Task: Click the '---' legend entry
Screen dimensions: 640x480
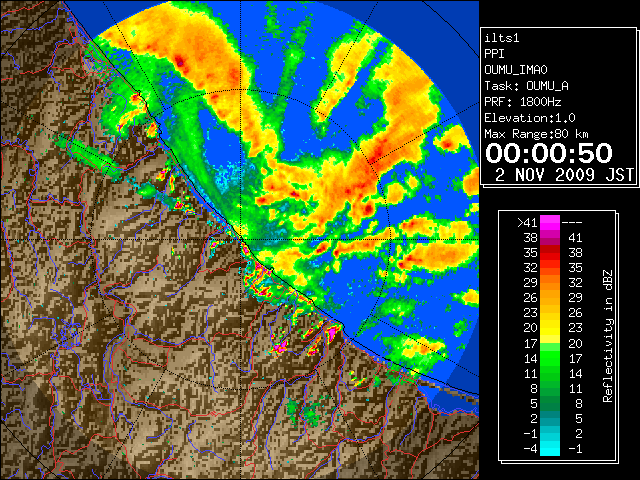Action: [572, 223]
